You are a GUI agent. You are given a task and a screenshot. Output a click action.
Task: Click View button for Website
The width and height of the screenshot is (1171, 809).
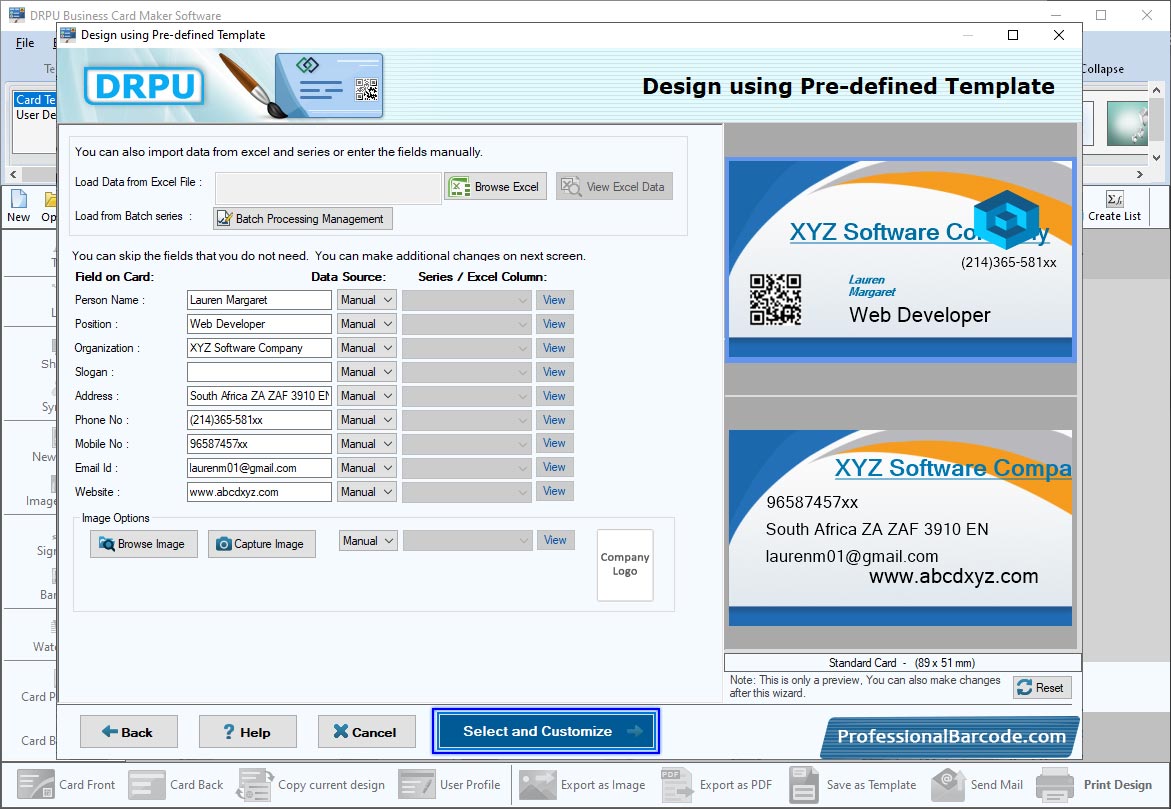click(x=554, y=491)
